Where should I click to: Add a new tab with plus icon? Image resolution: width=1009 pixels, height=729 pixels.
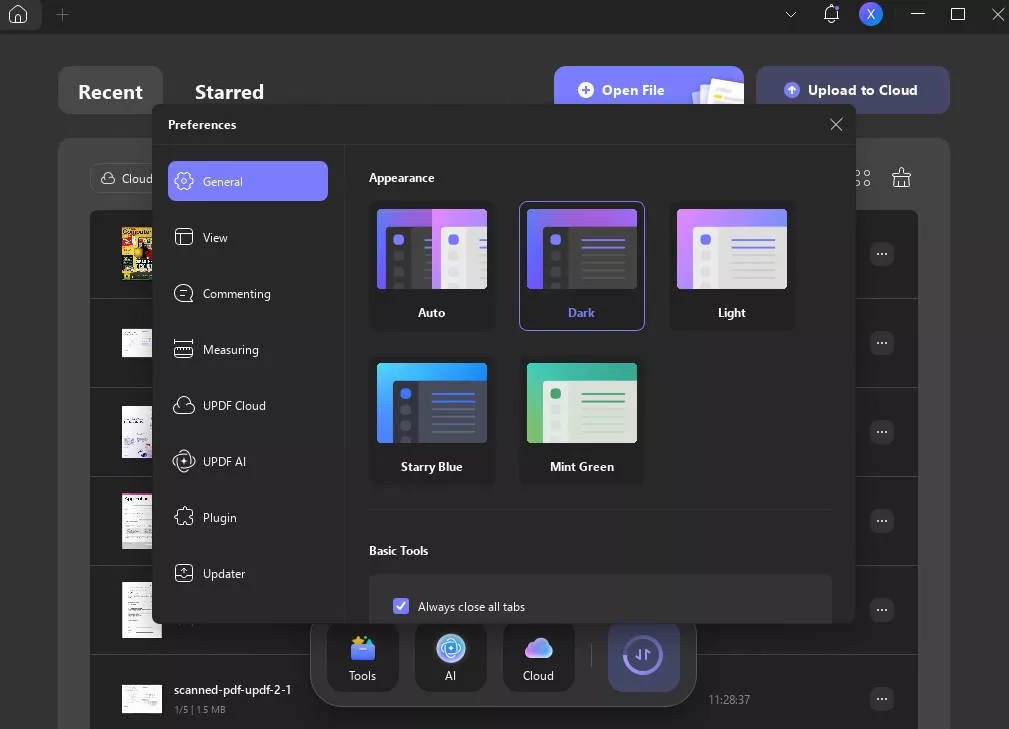(x=62, y=15)
